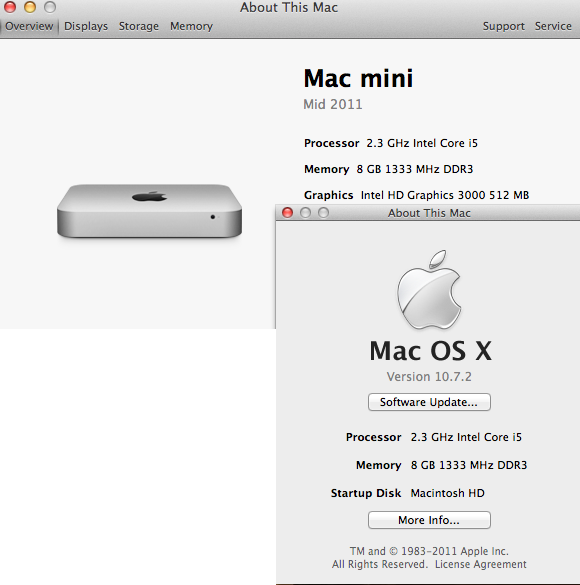
Task: Click the More Info... button
Action: tap(429, 520)
